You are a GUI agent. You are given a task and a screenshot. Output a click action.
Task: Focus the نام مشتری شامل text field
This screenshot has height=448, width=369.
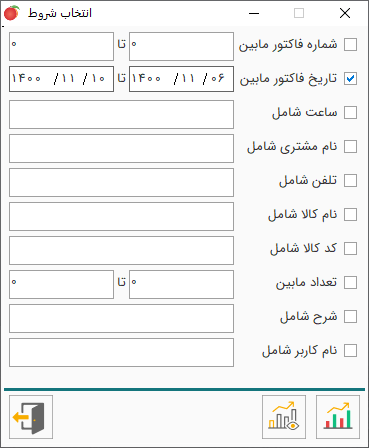tap(121, 149)
